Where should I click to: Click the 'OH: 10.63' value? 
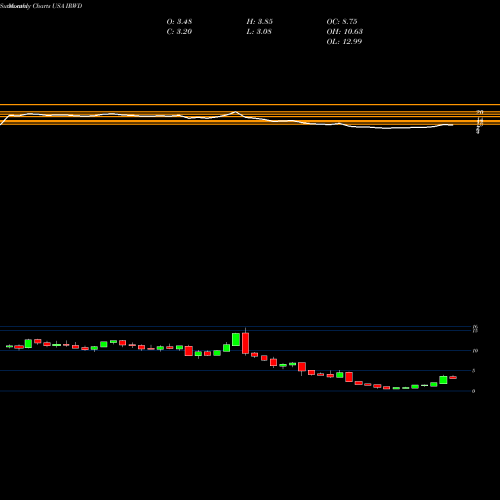(x=345, y=32)
